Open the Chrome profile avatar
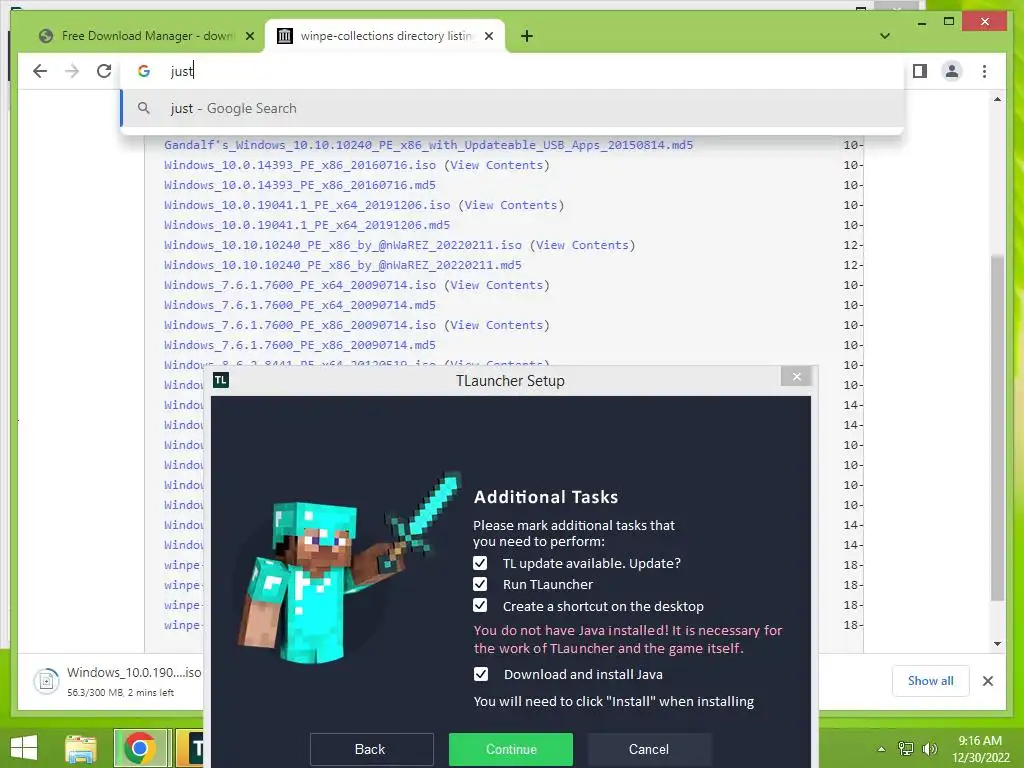The image size is (1024, 768). [x=952, y=71]
